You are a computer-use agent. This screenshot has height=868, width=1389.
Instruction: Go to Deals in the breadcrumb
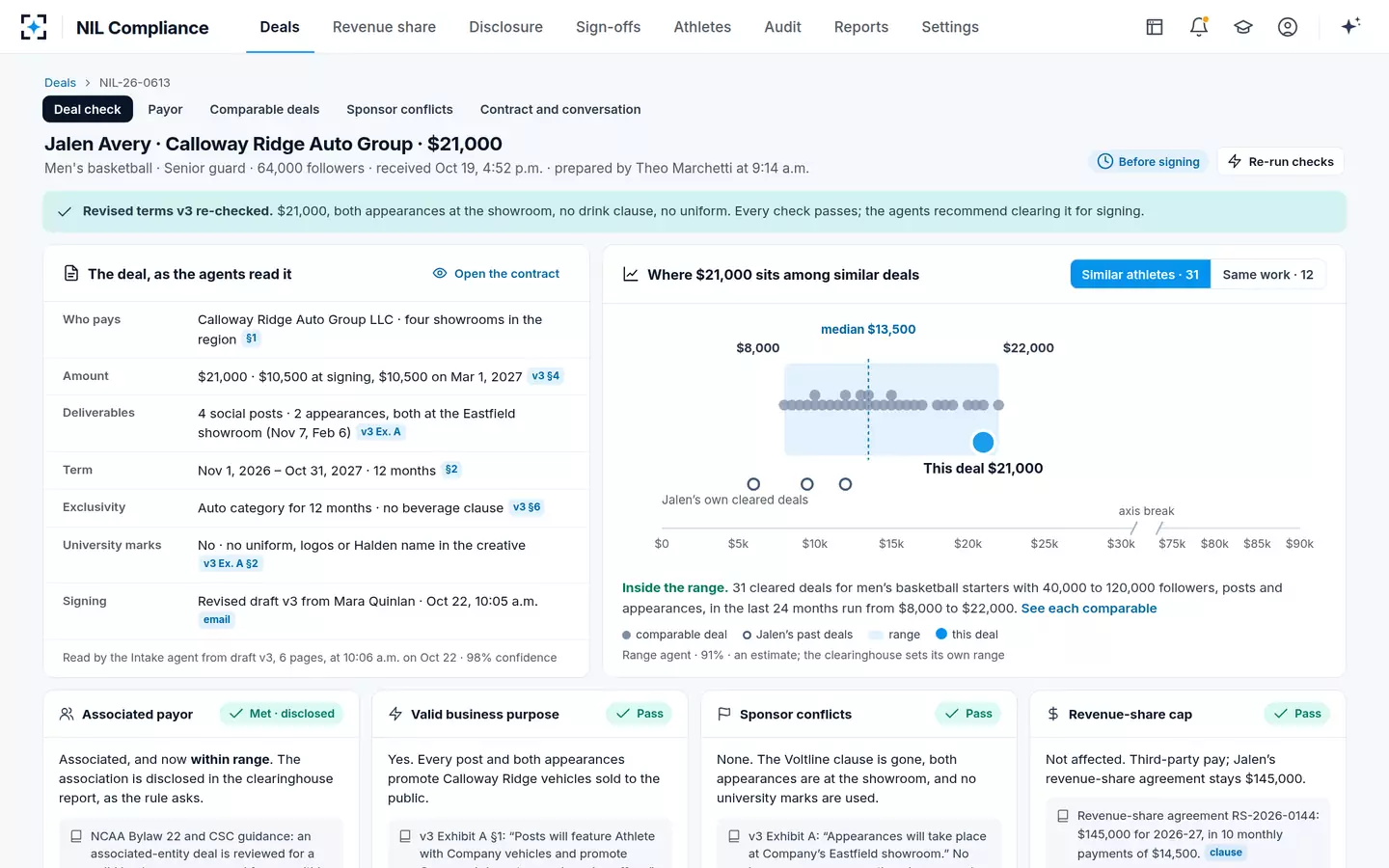coord(60,83)
